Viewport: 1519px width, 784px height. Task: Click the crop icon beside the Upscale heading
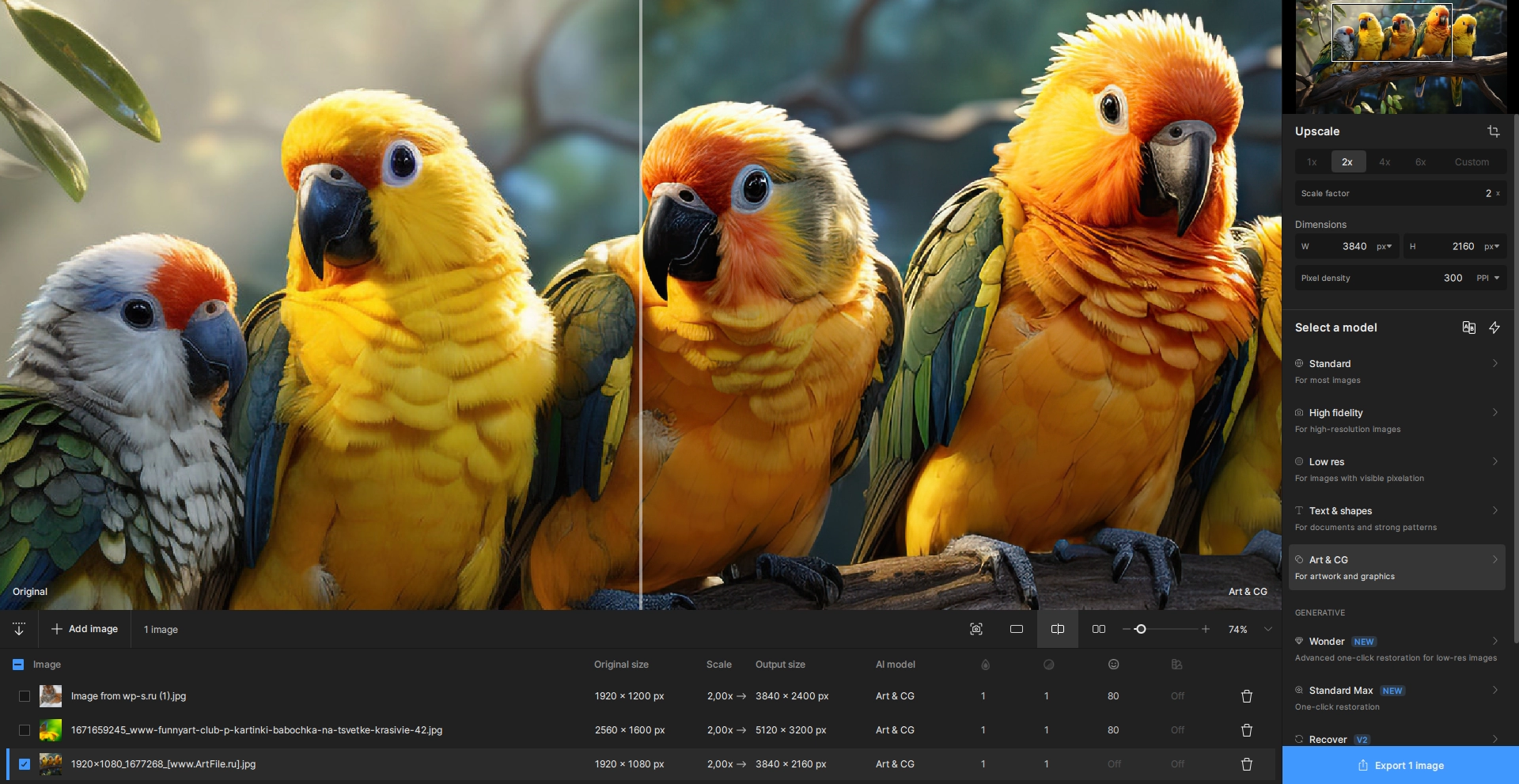point(1493,131)
